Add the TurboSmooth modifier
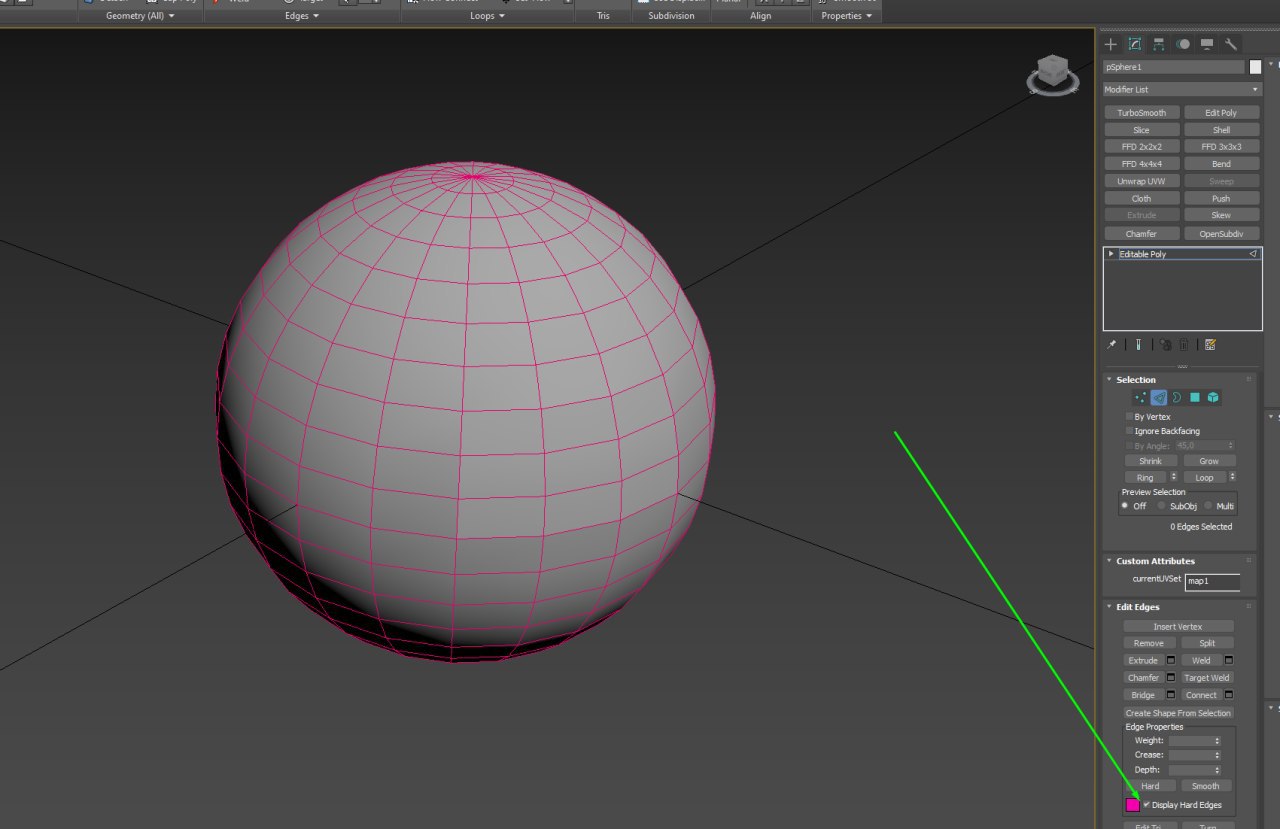The height and width of the screenshot is (829, 1280). pos(1142,113)
